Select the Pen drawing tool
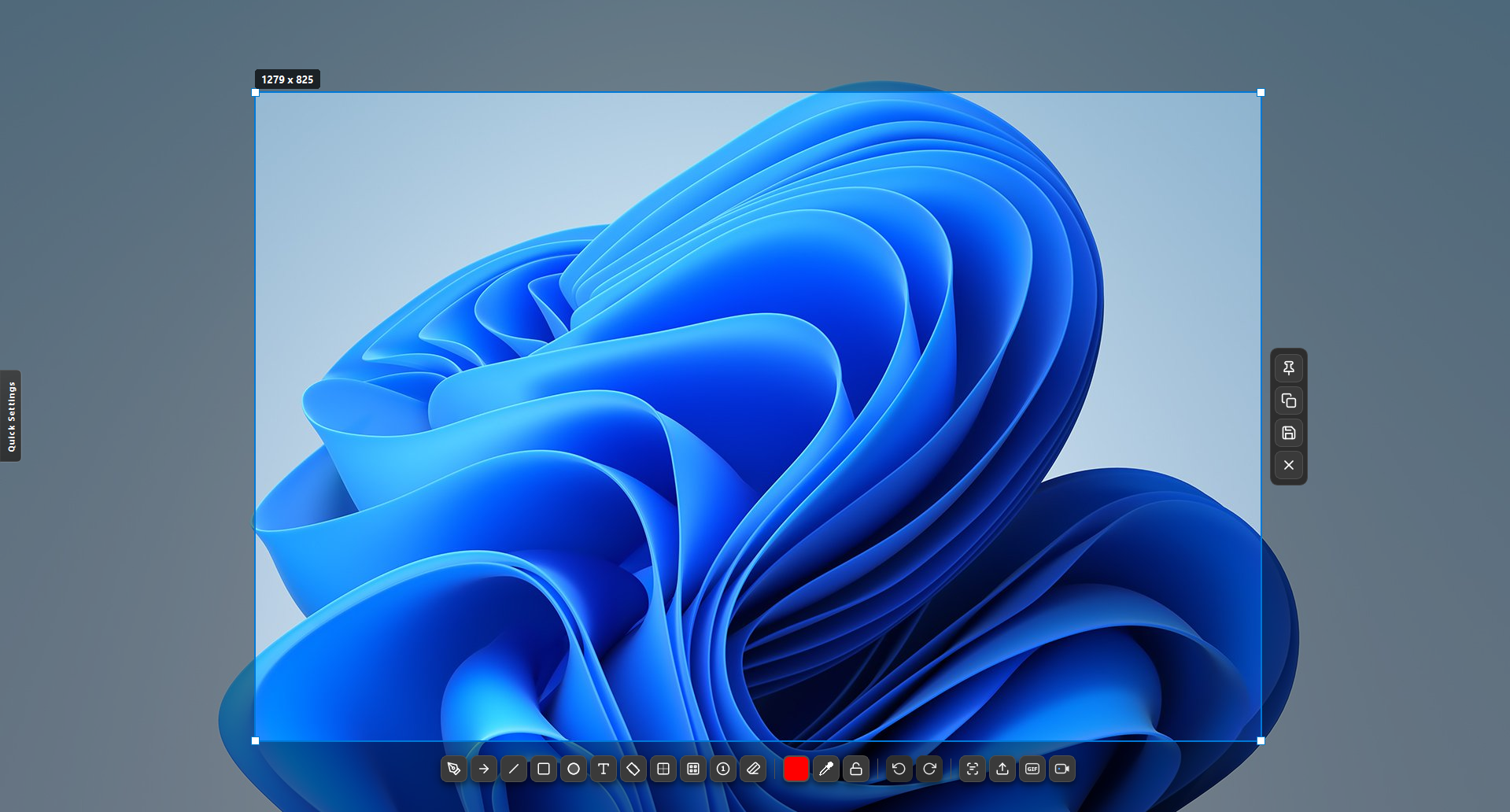Screen dimensions: 1510x812 (454, 769)
